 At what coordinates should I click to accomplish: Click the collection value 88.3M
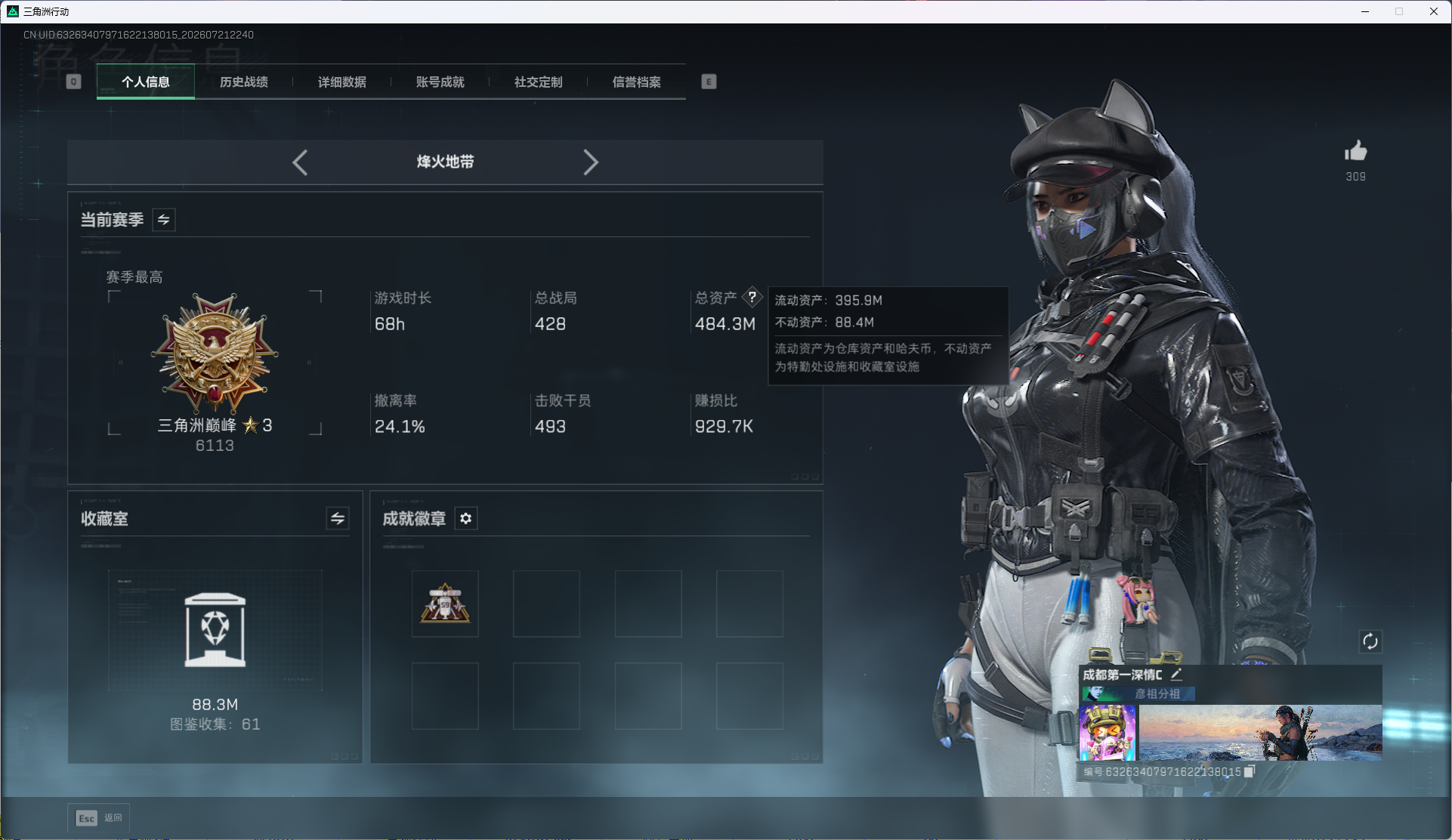[215, 705]
